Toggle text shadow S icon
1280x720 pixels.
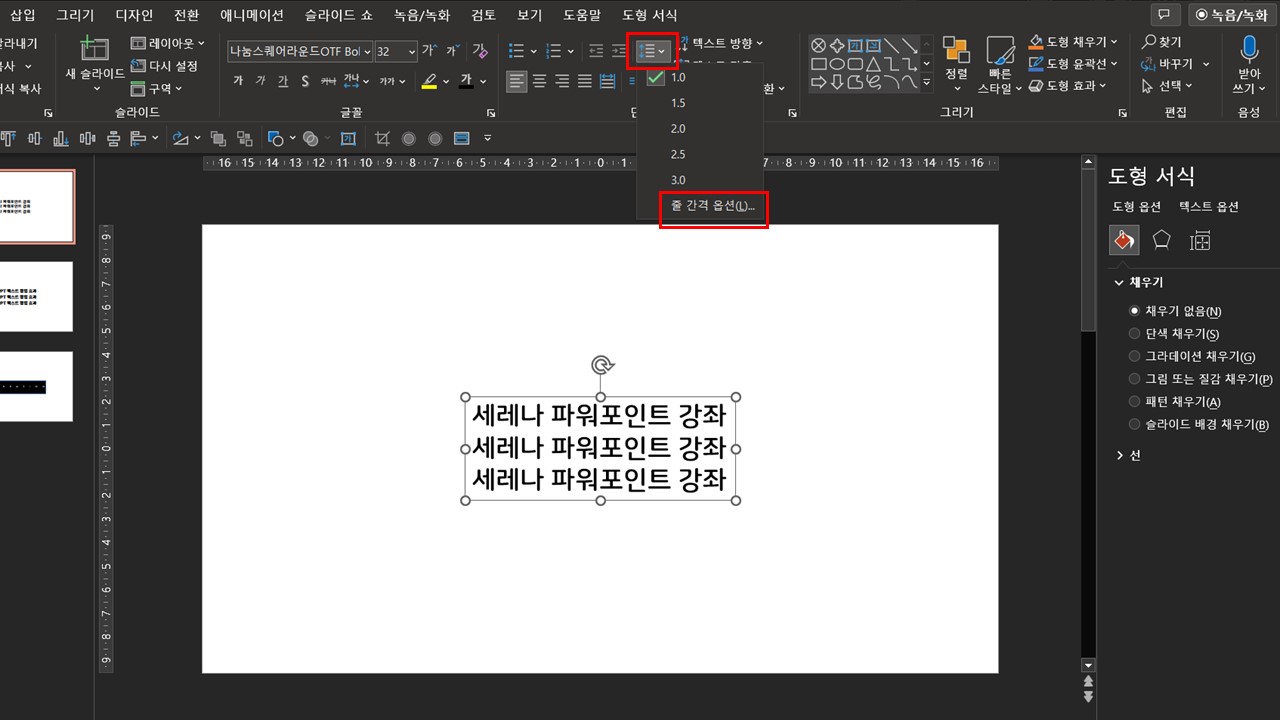click(305, 81)
